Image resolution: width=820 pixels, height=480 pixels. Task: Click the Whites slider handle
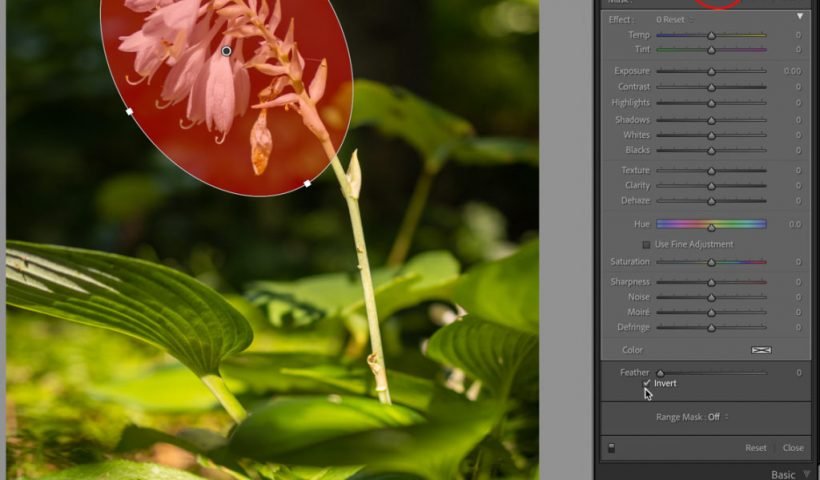pyautogui.click(x=711, y=136)
